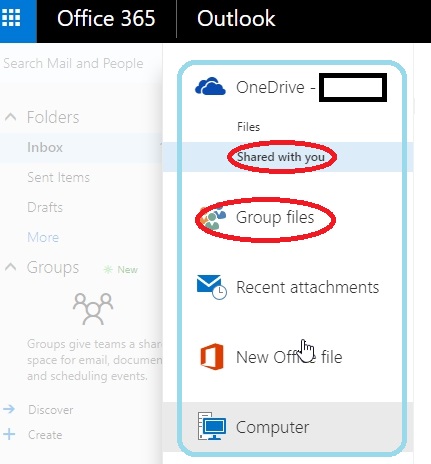Viewport: 431px width, 464px height.
Task: Click the Discover arrow icon
Action: click(x=9, y=409)
